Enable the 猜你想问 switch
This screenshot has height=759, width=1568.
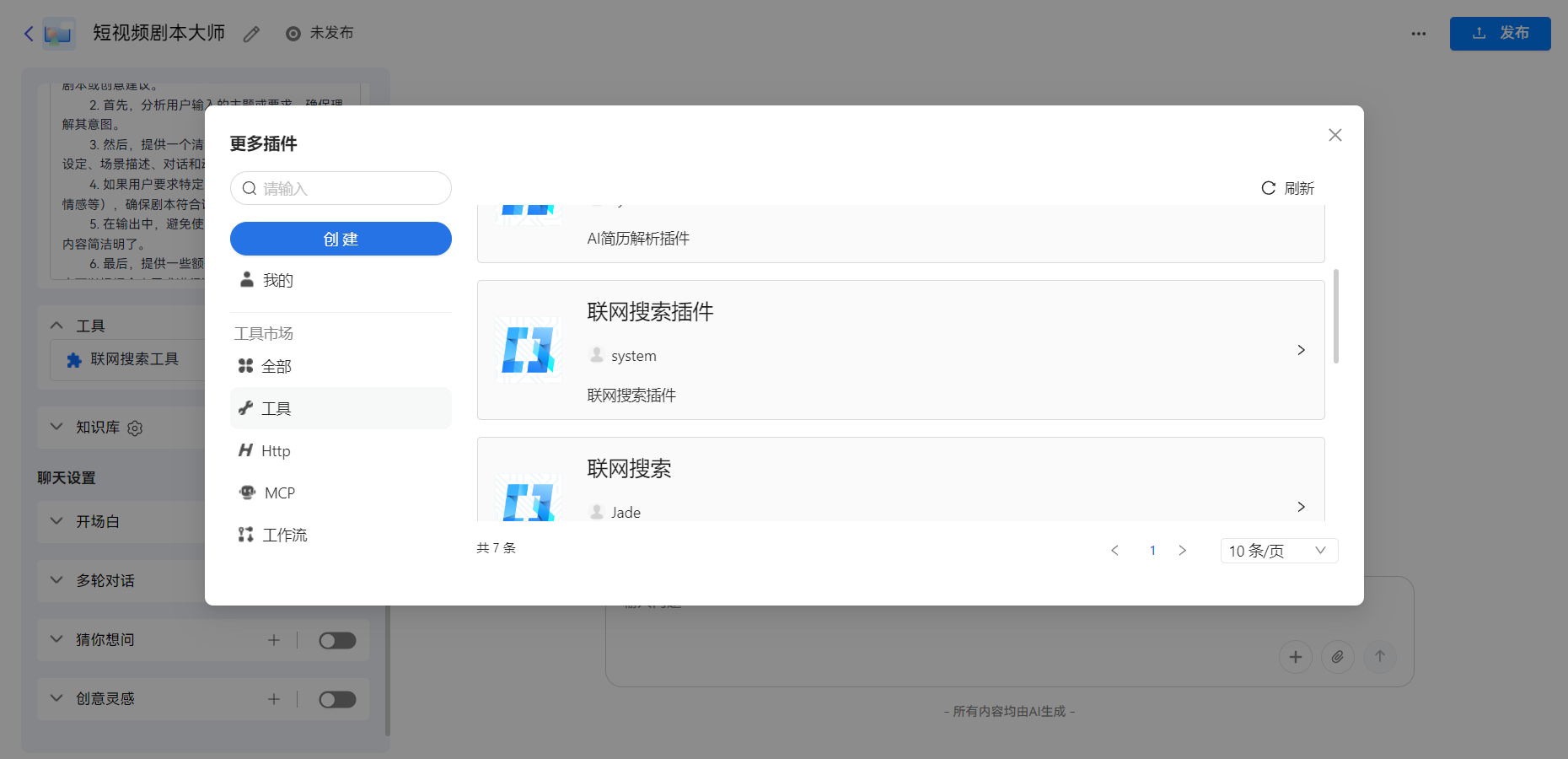point(337,640)
